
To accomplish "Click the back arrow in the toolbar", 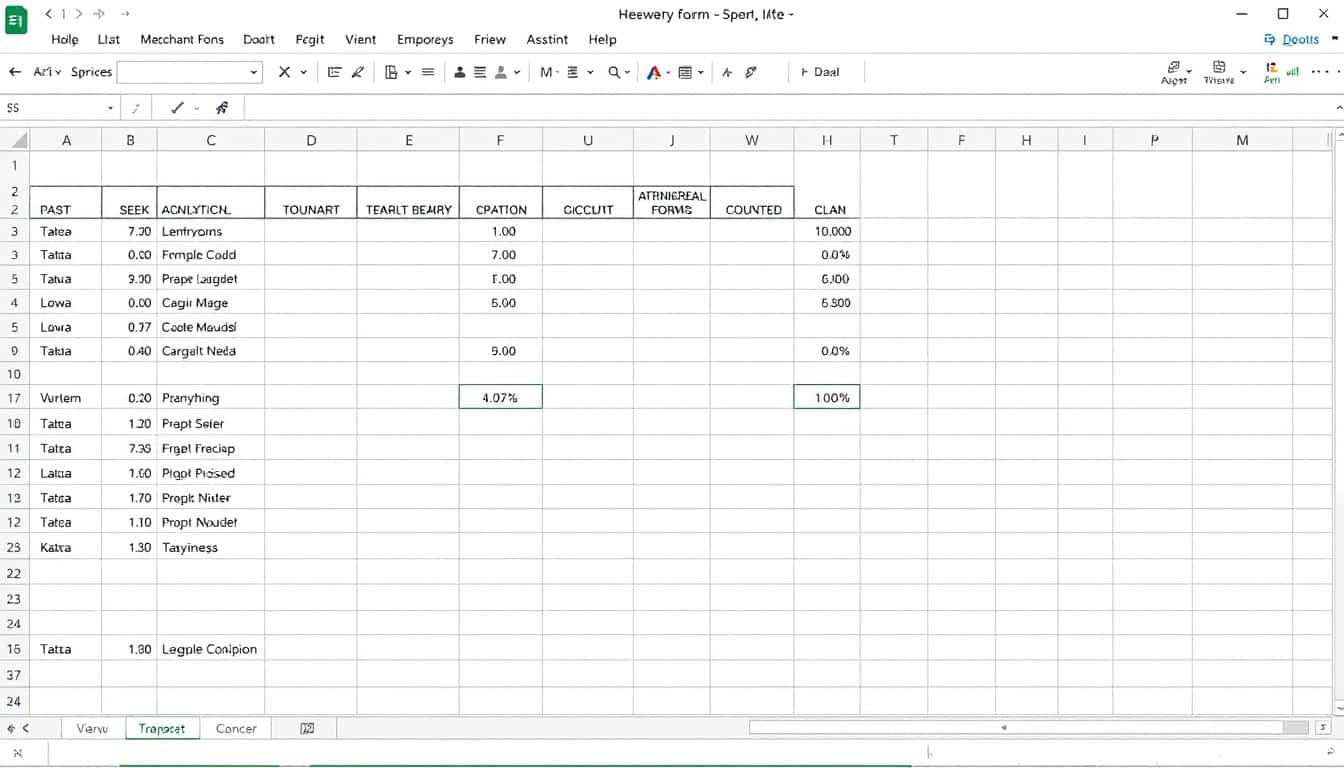I will coord(15,72).
